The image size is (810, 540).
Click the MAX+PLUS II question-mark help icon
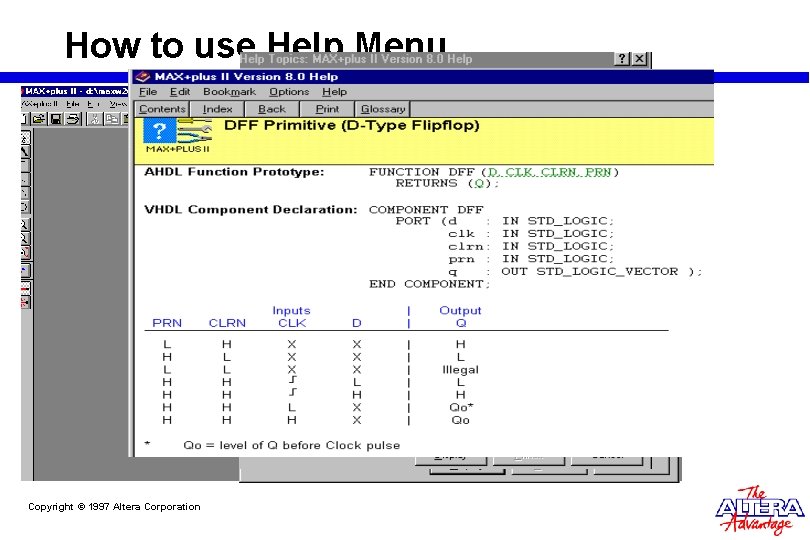point(159,131)
